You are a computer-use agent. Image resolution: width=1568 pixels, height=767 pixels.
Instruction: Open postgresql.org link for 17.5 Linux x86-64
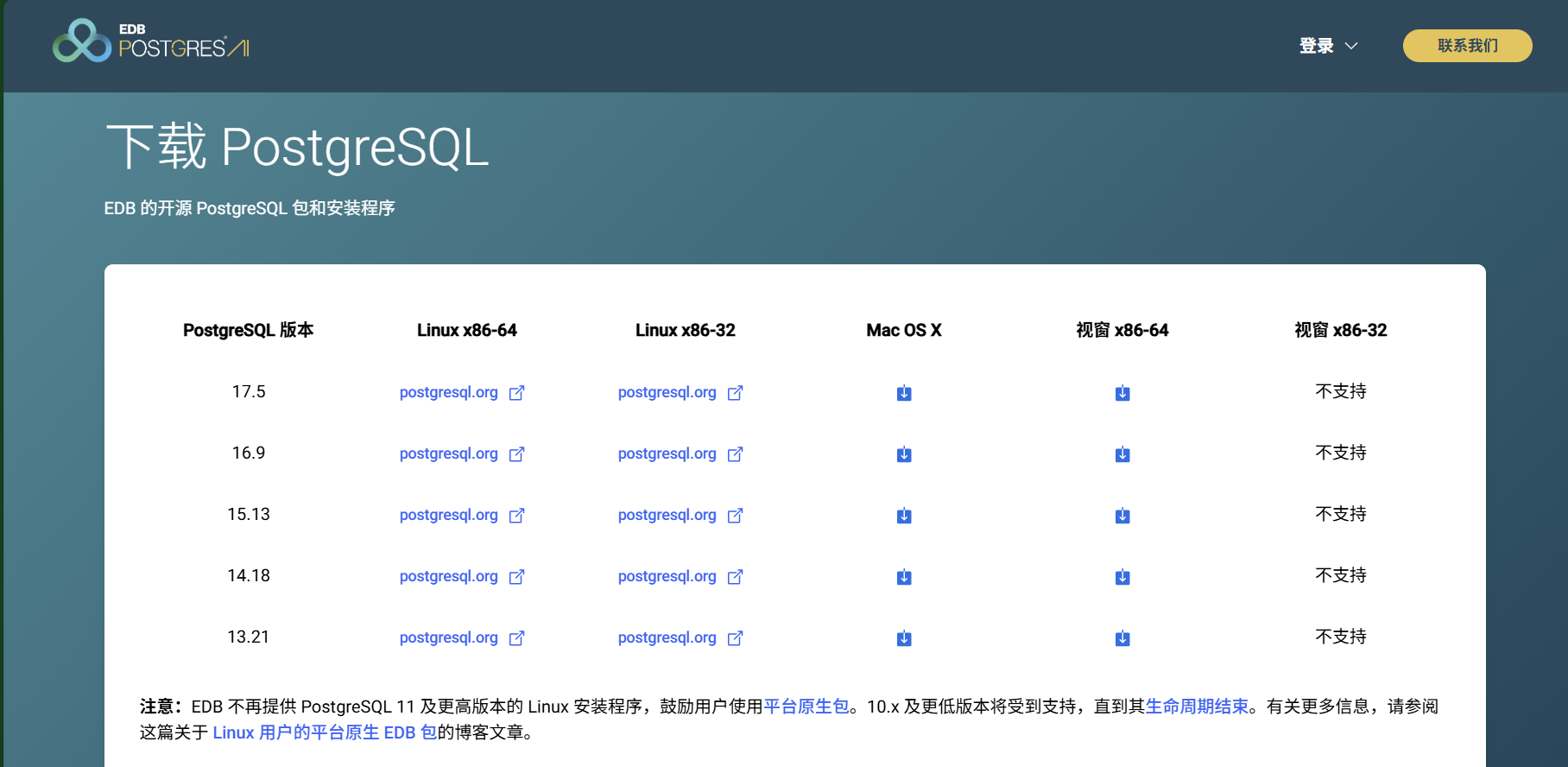click(x=462, y=392)
